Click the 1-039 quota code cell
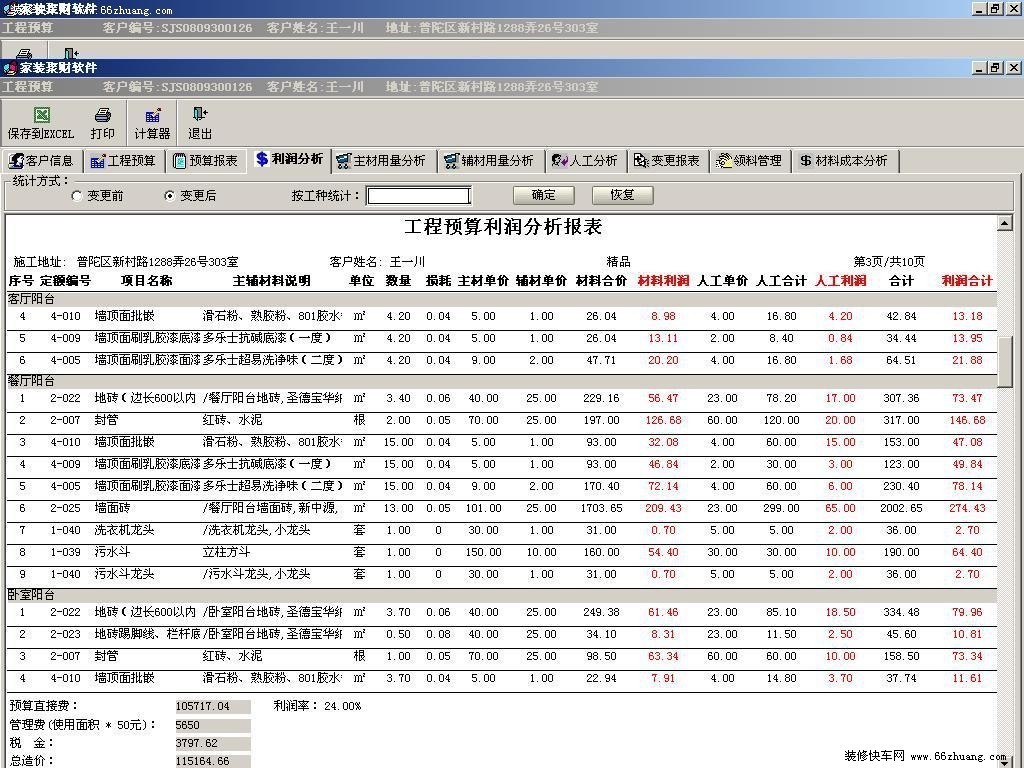The height and width of the screenshot is (768, 1024). click(65, 552)
